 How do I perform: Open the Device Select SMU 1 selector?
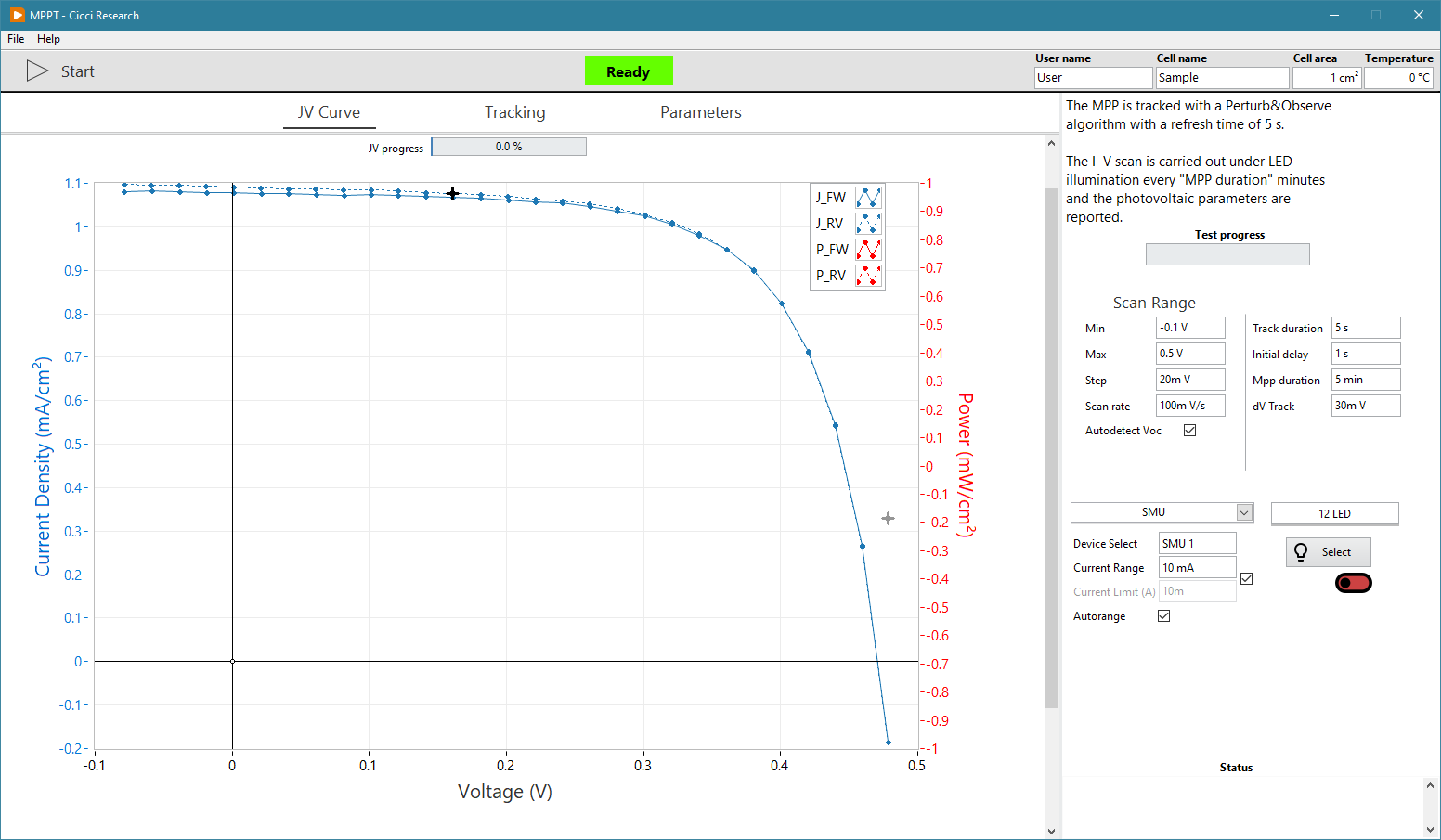tap(1197, 543)
